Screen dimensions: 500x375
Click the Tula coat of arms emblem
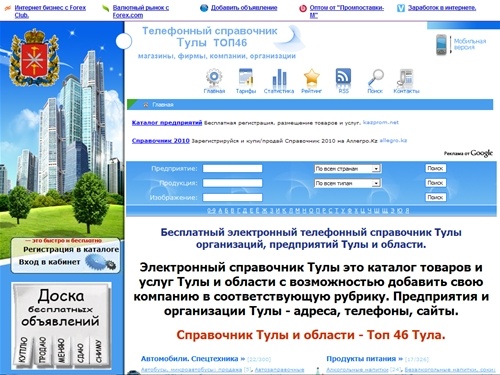pyautogui.click(x=34, y=57)
